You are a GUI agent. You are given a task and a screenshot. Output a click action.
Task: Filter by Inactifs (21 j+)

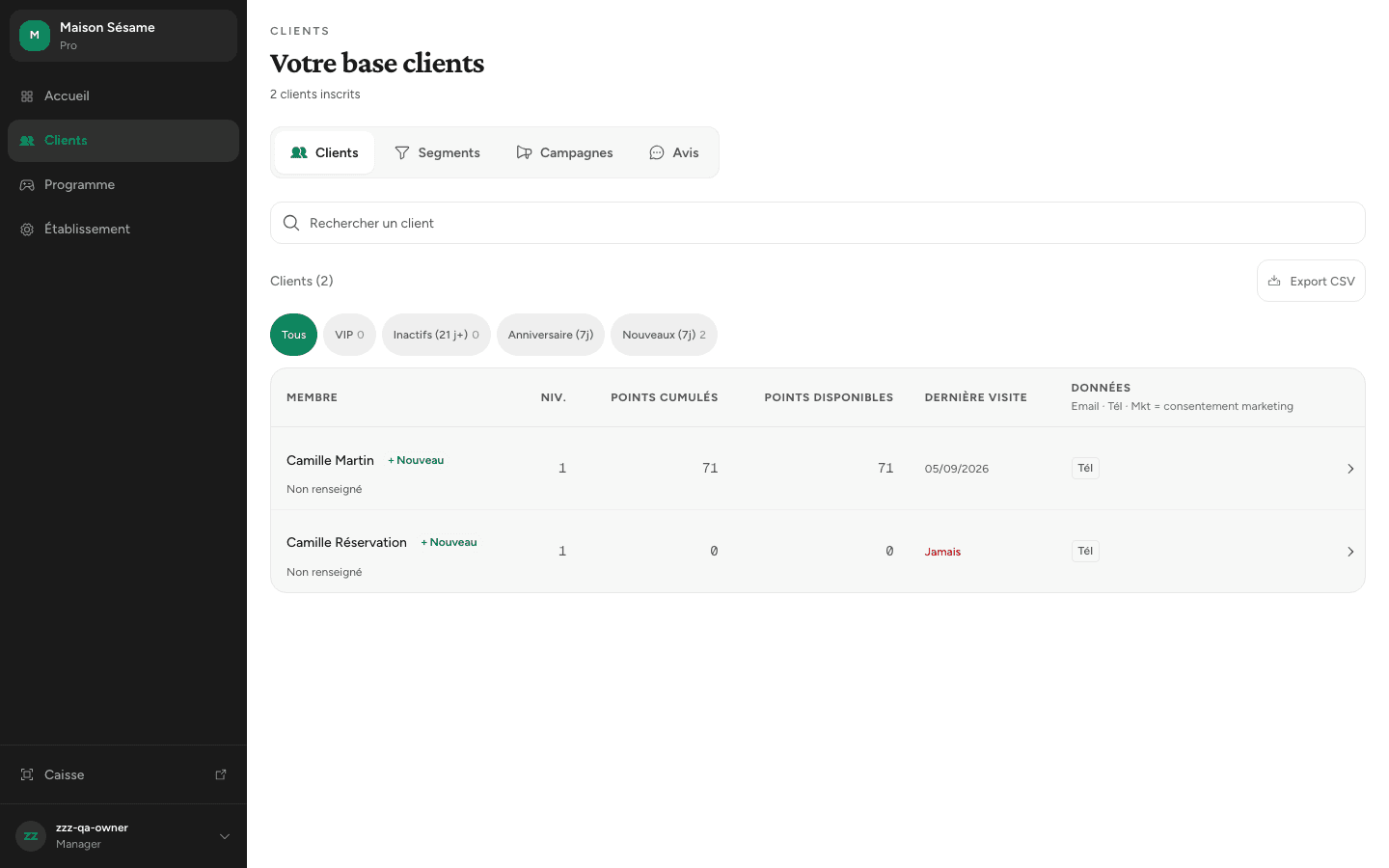pyautogui.click(x=436, y=335)
